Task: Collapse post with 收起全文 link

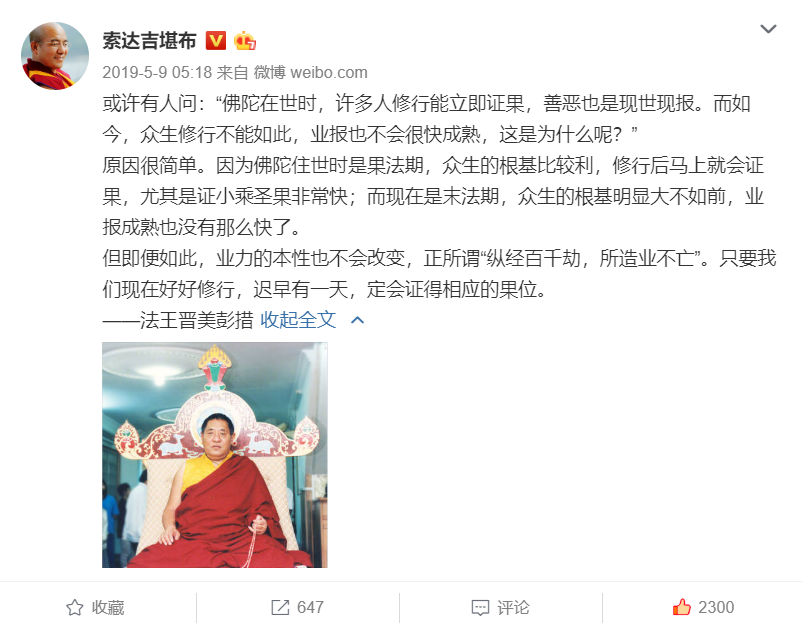Action: pyautogui.click(x=298, y=320)
